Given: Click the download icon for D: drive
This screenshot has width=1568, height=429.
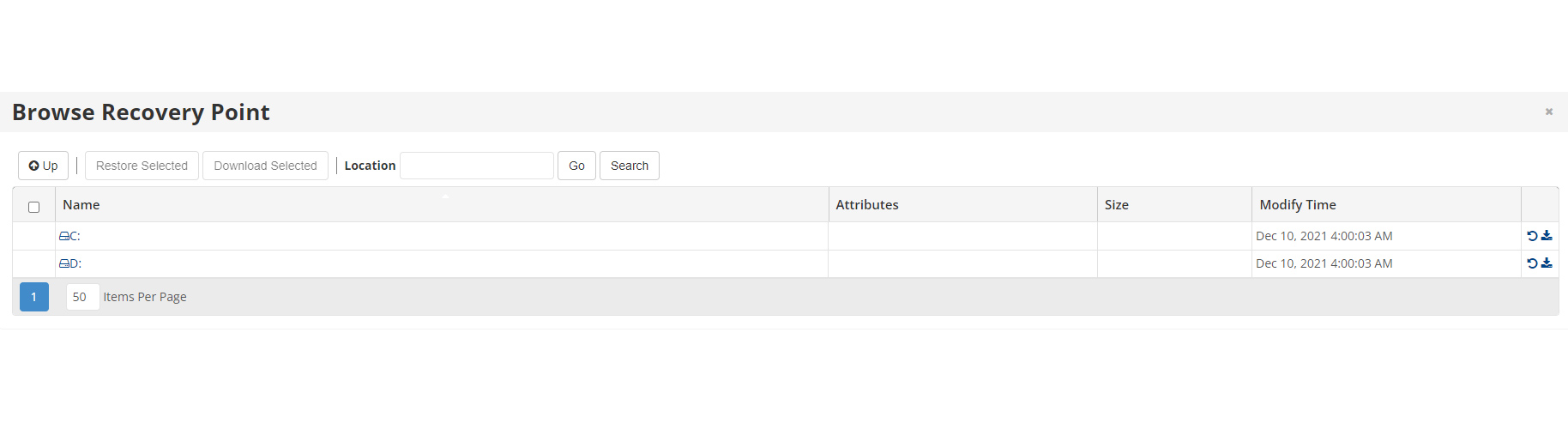Looking at the screenshot, I should pos(1547,263).
